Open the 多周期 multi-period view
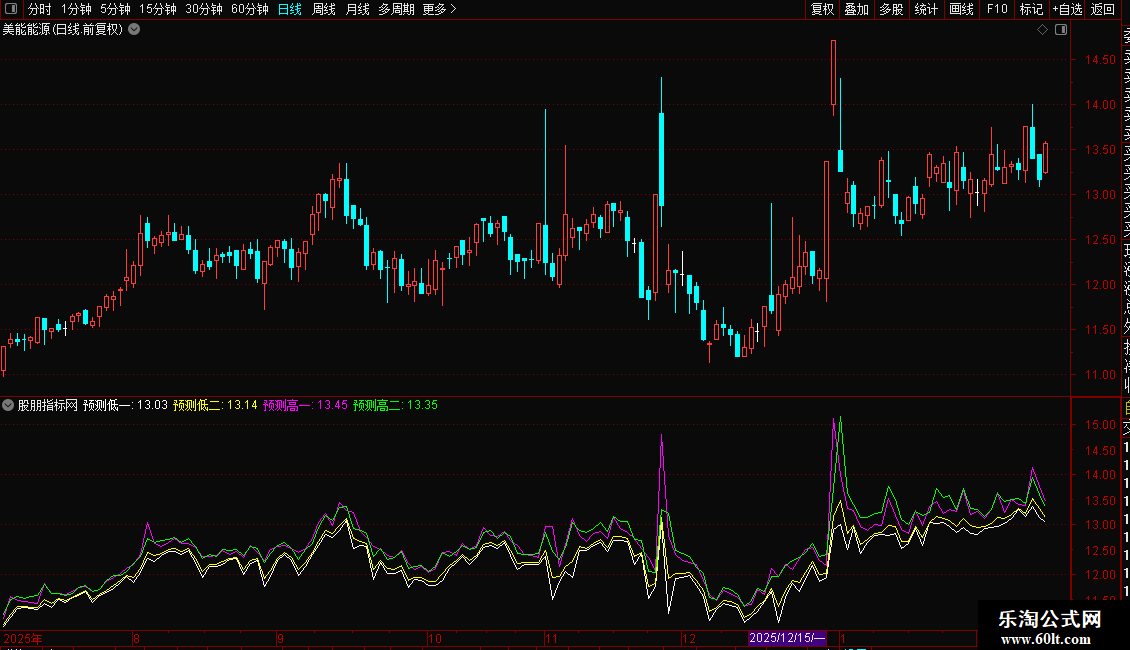This screenshot has height=650, width=1130. click(x=396, y=9)
